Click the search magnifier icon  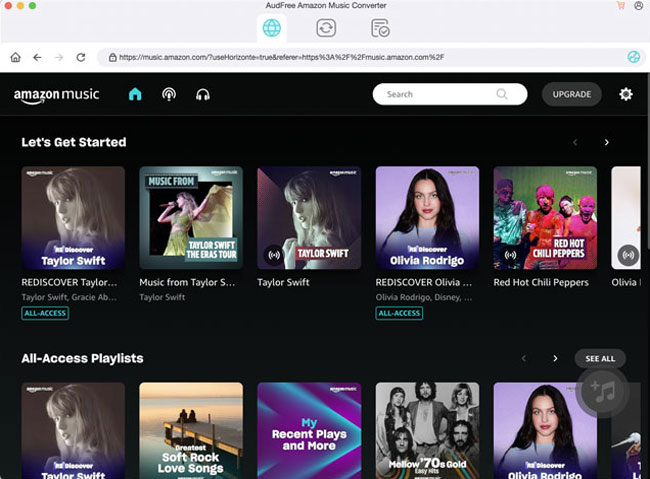pyautogui.click(x=502, y=94)
